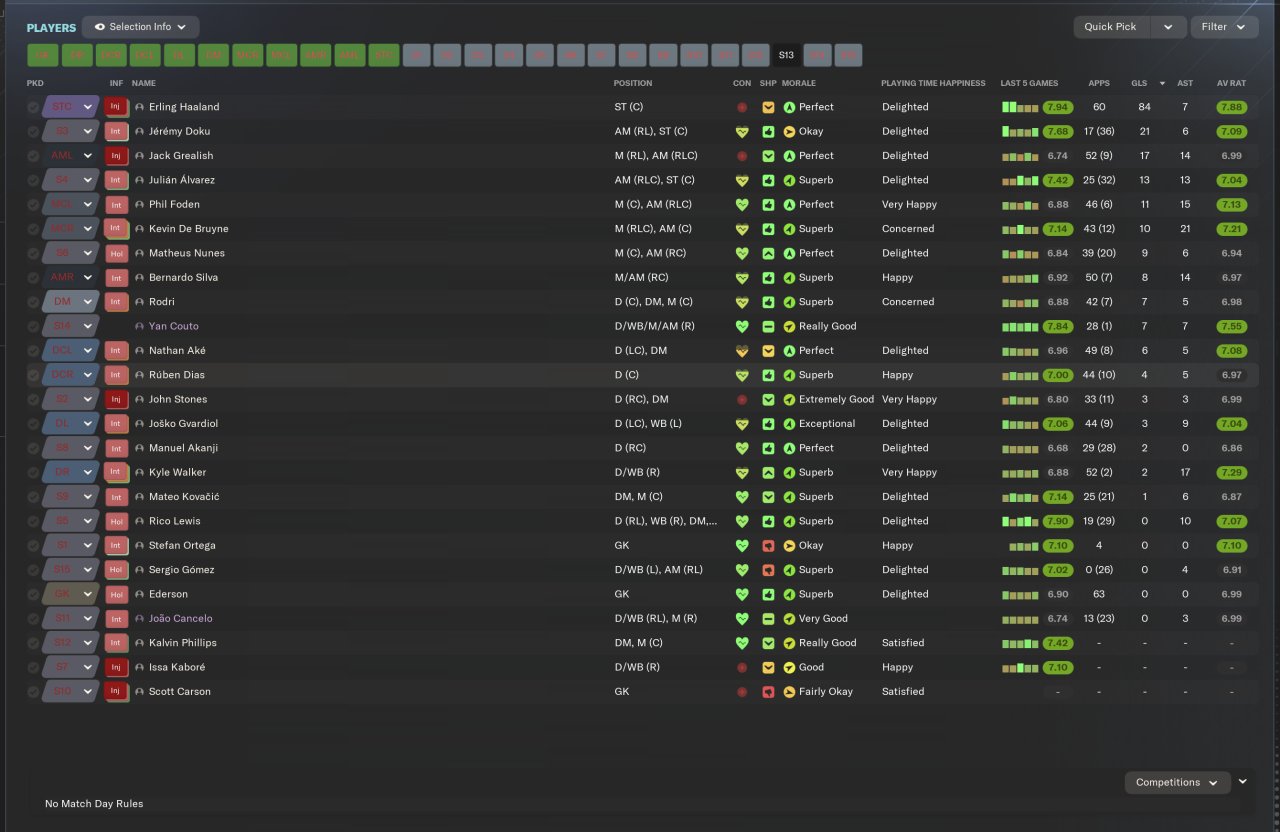Toggle the pick checkmark for Rúben Dias

[x=33, y=375]
